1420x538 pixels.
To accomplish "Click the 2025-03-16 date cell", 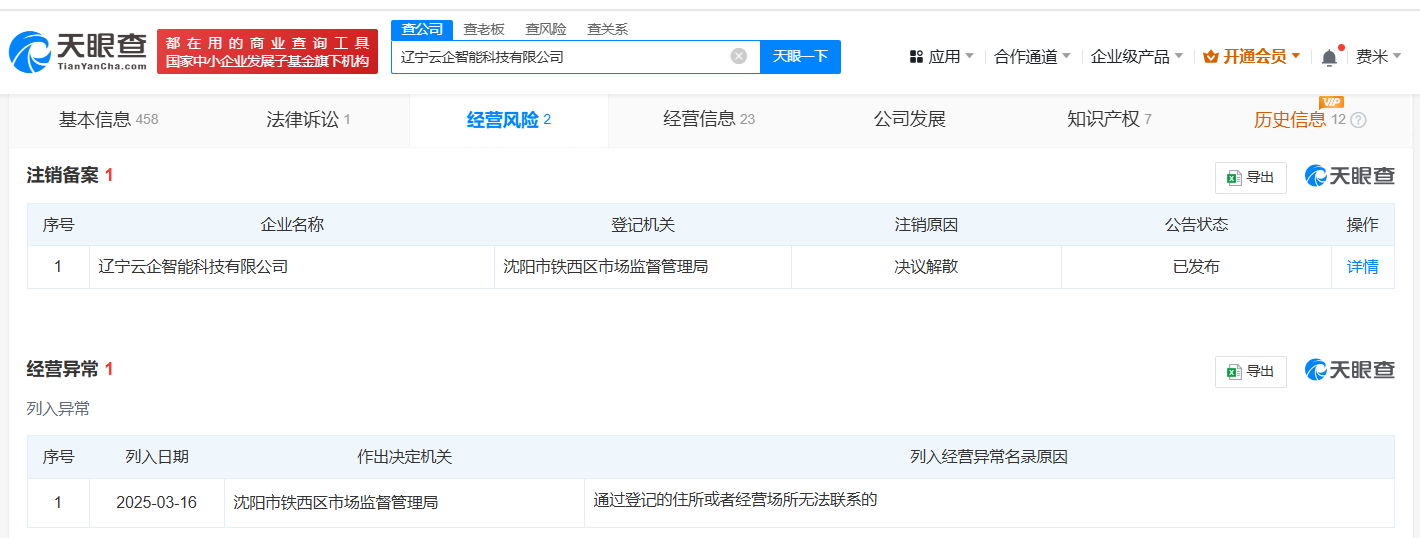I will tap(156, 502).
